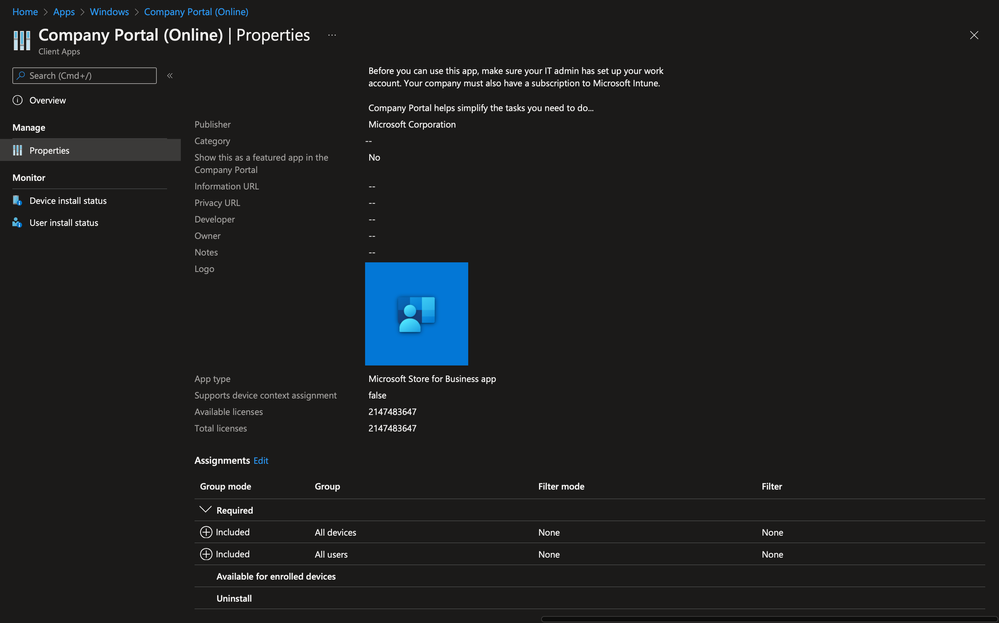Screen dimensions: 999x623
Task: Click the magnifier icon in search box
Action: [21, 75]
